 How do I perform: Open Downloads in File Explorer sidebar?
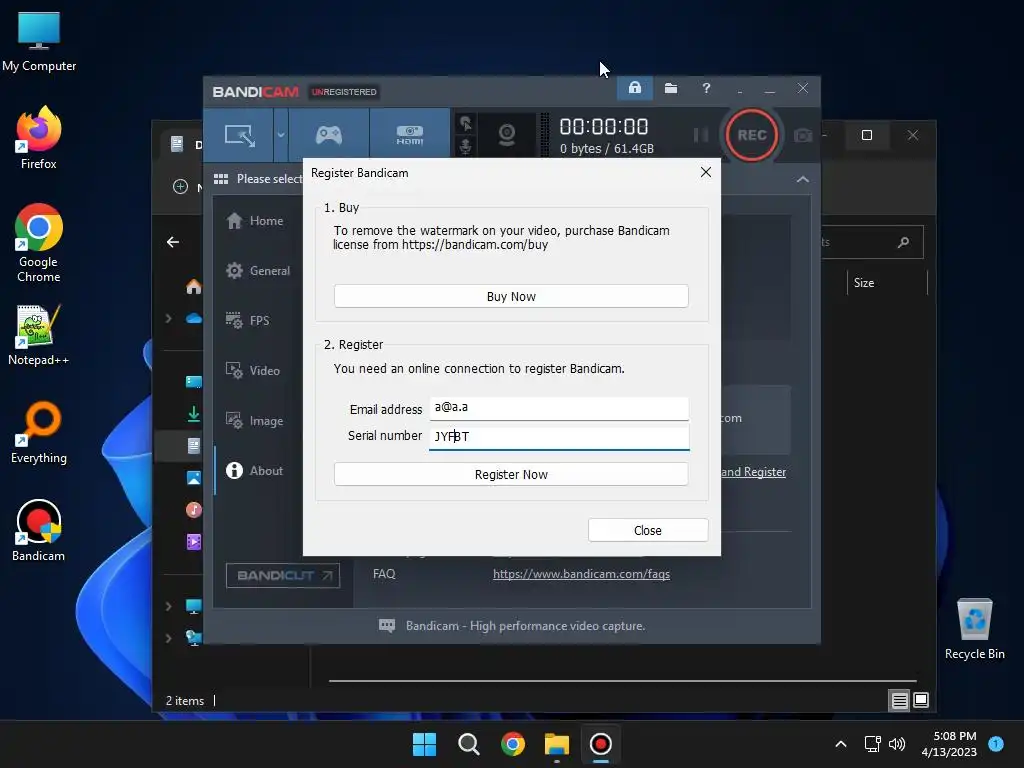click(x=193, y=414)
